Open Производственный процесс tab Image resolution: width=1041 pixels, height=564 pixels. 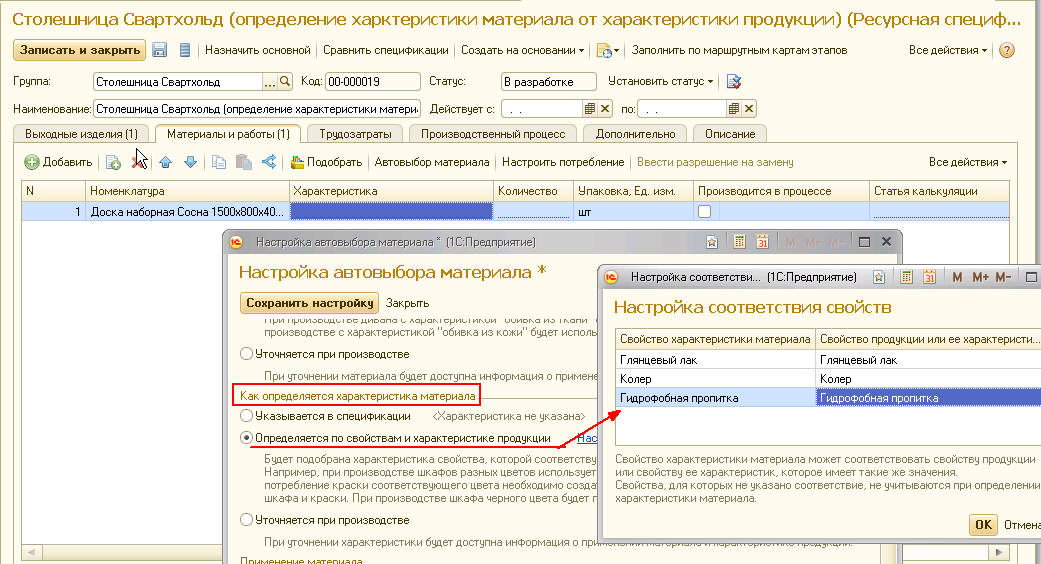[493, 134]
